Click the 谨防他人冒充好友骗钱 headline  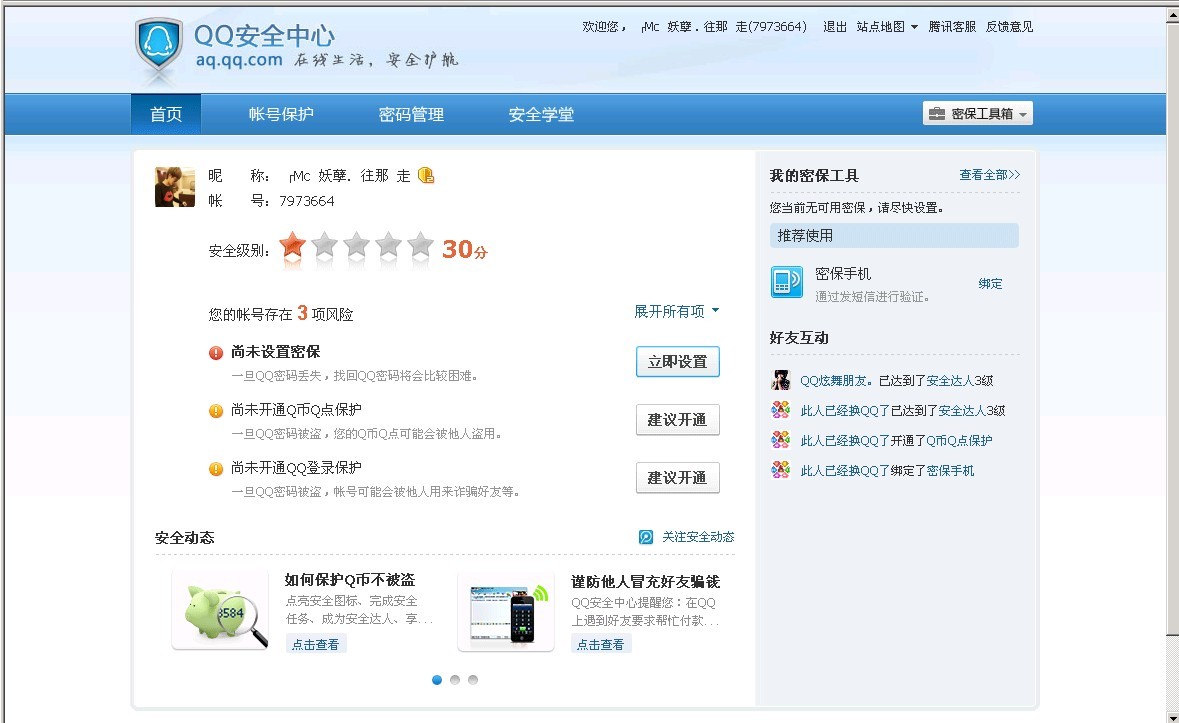pyautogui.click(x=645, y=582)
